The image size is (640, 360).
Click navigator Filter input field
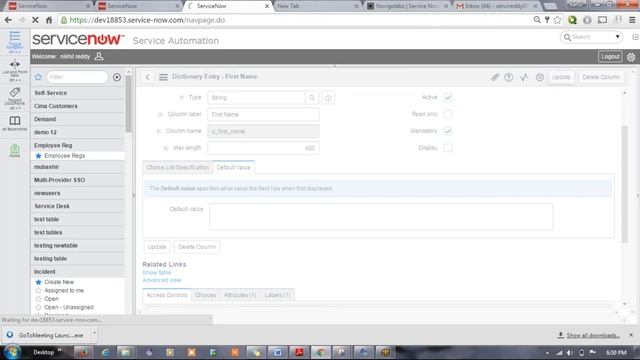pyautogui.click(x=77, y=77)
